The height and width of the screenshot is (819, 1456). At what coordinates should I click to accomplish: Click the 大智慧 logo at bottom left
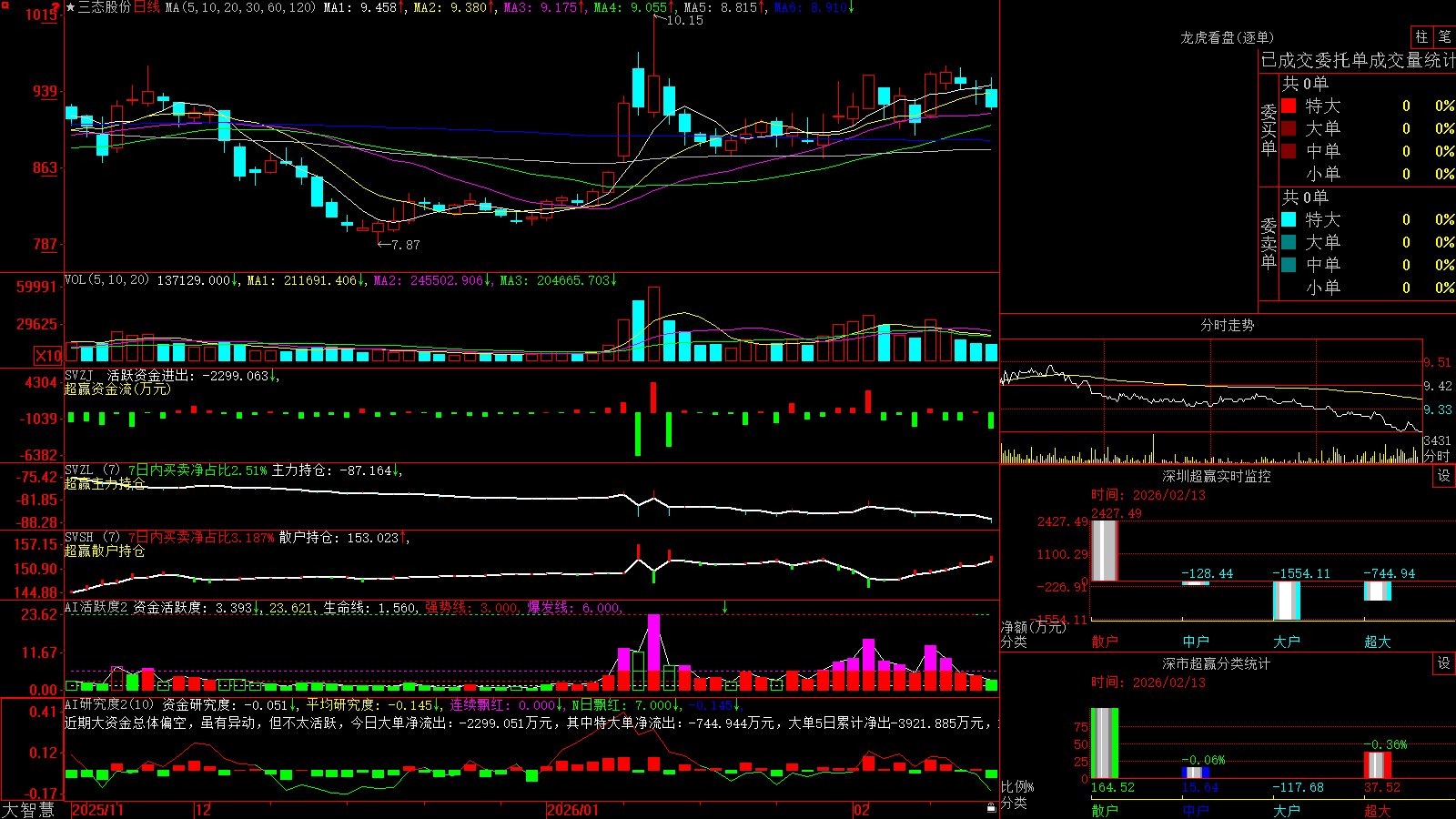[x=29, y=810]
